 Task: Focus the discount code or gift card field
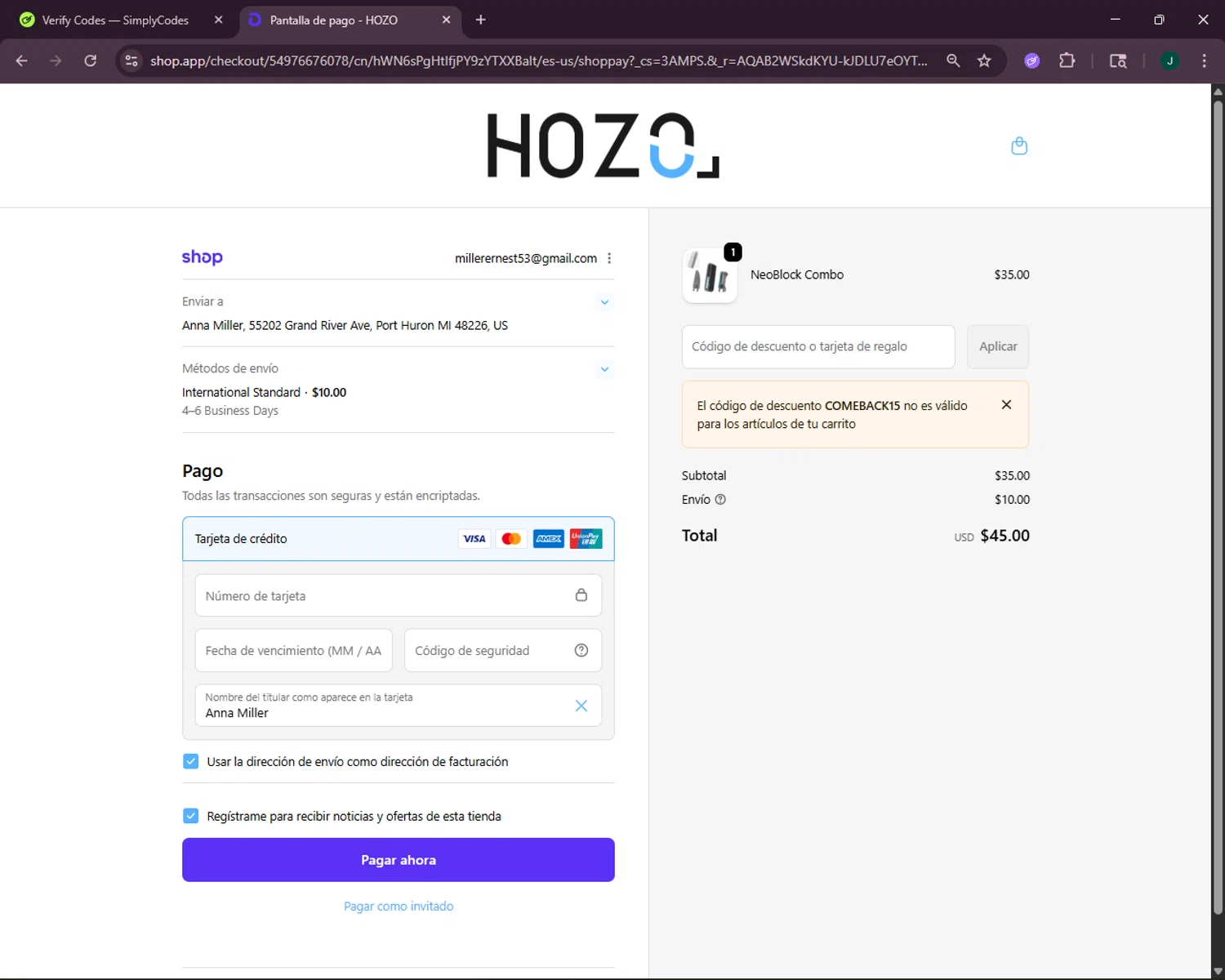coord(818,346)
